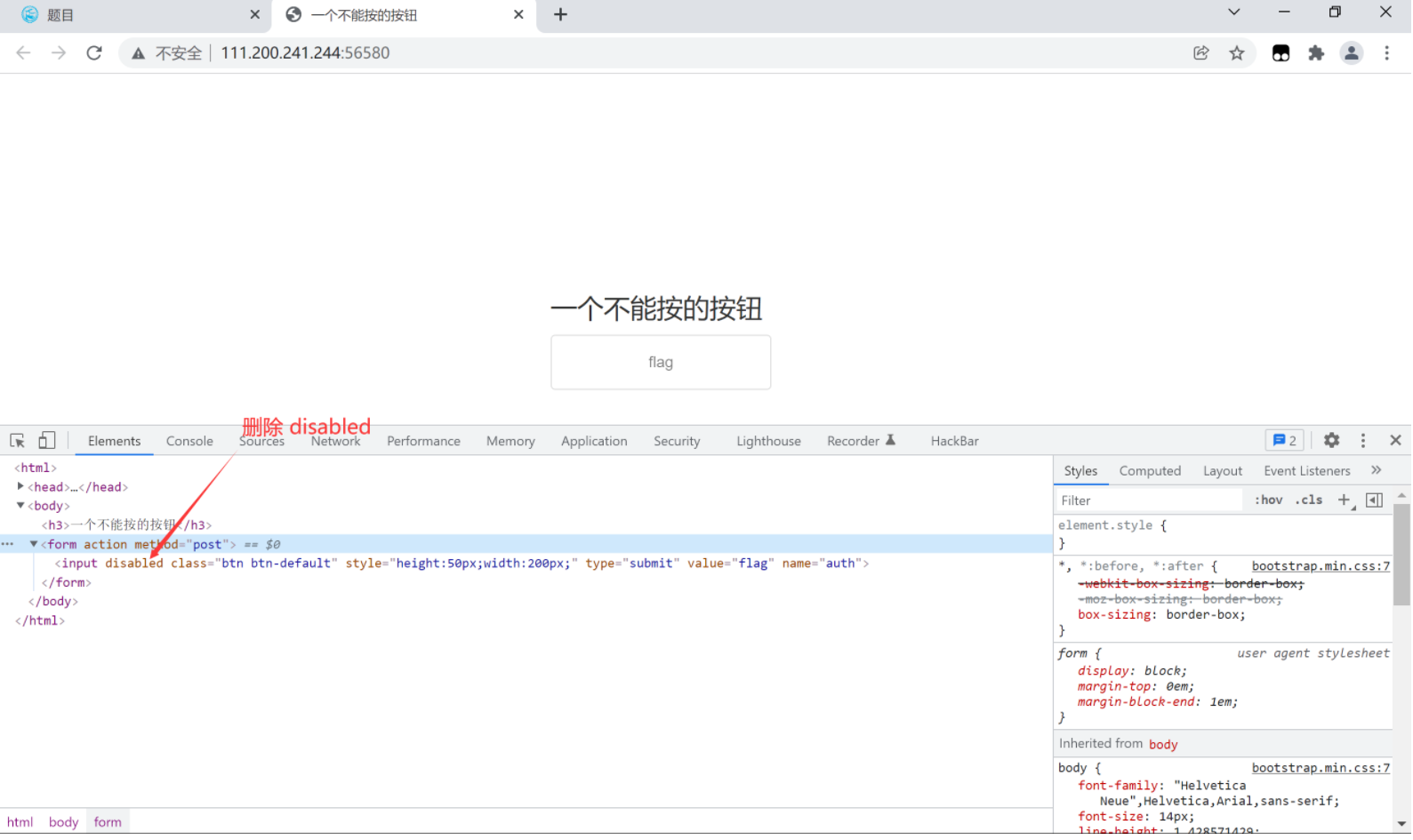Select html in the breadcrumb bar
This screenshot has height=840, width=1413.
point(20,822)
